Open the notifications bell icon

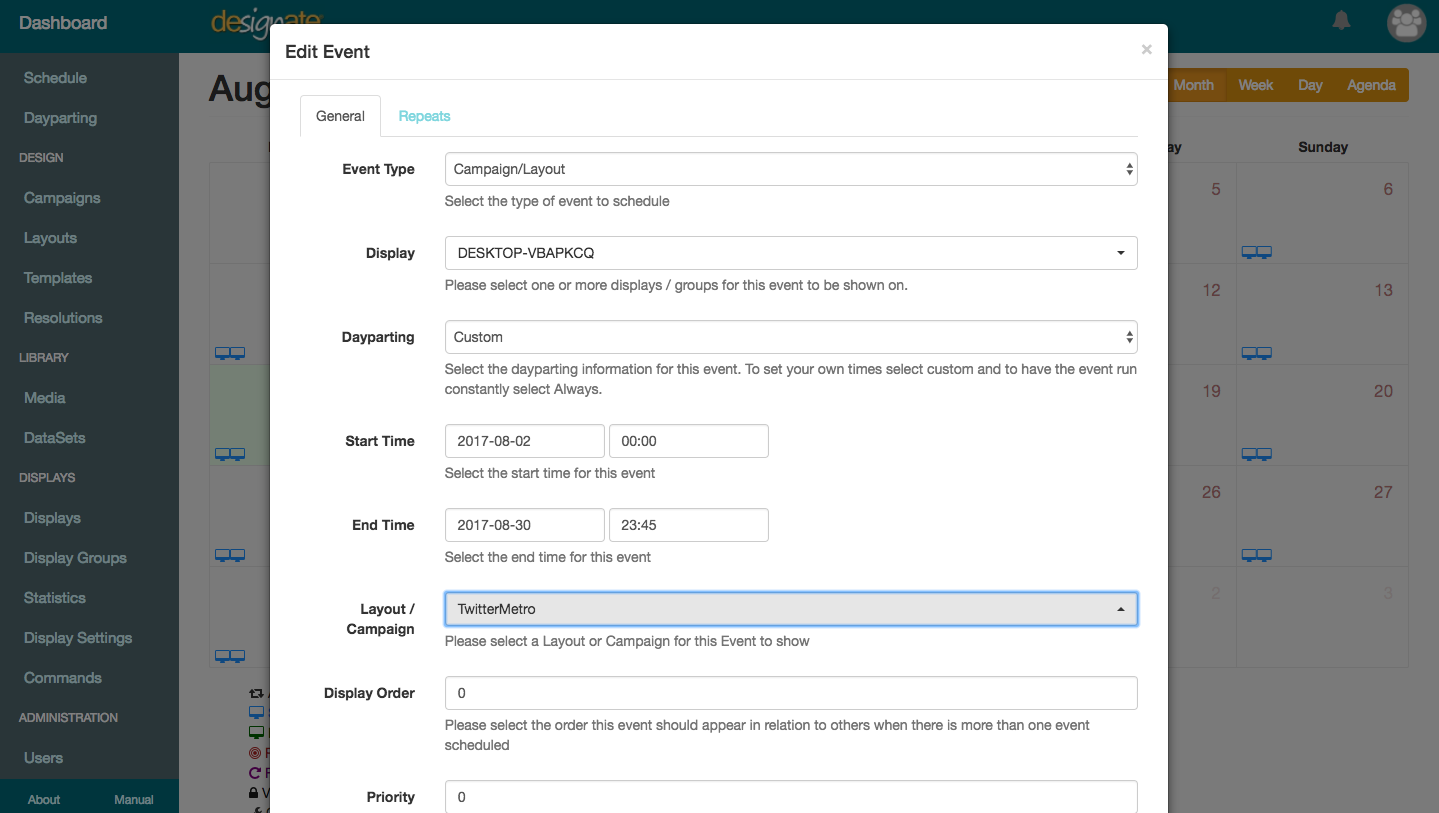coord(1341,21)
